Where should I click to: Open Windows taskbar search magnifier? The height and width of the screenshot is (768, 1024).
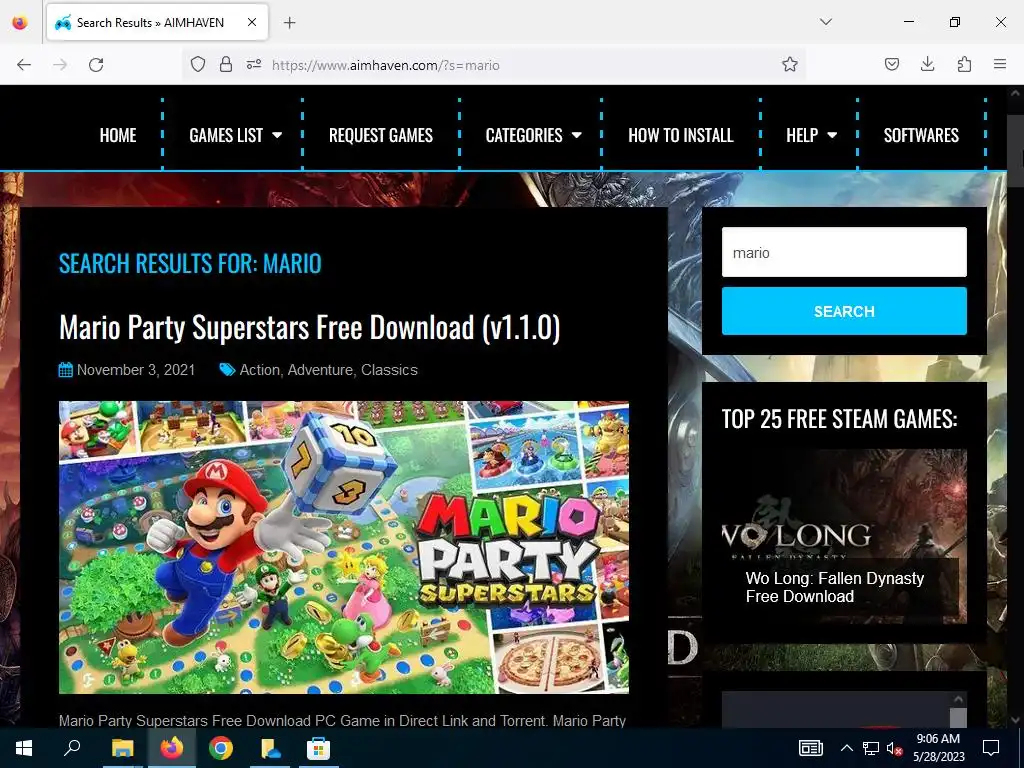click(72, 748)
